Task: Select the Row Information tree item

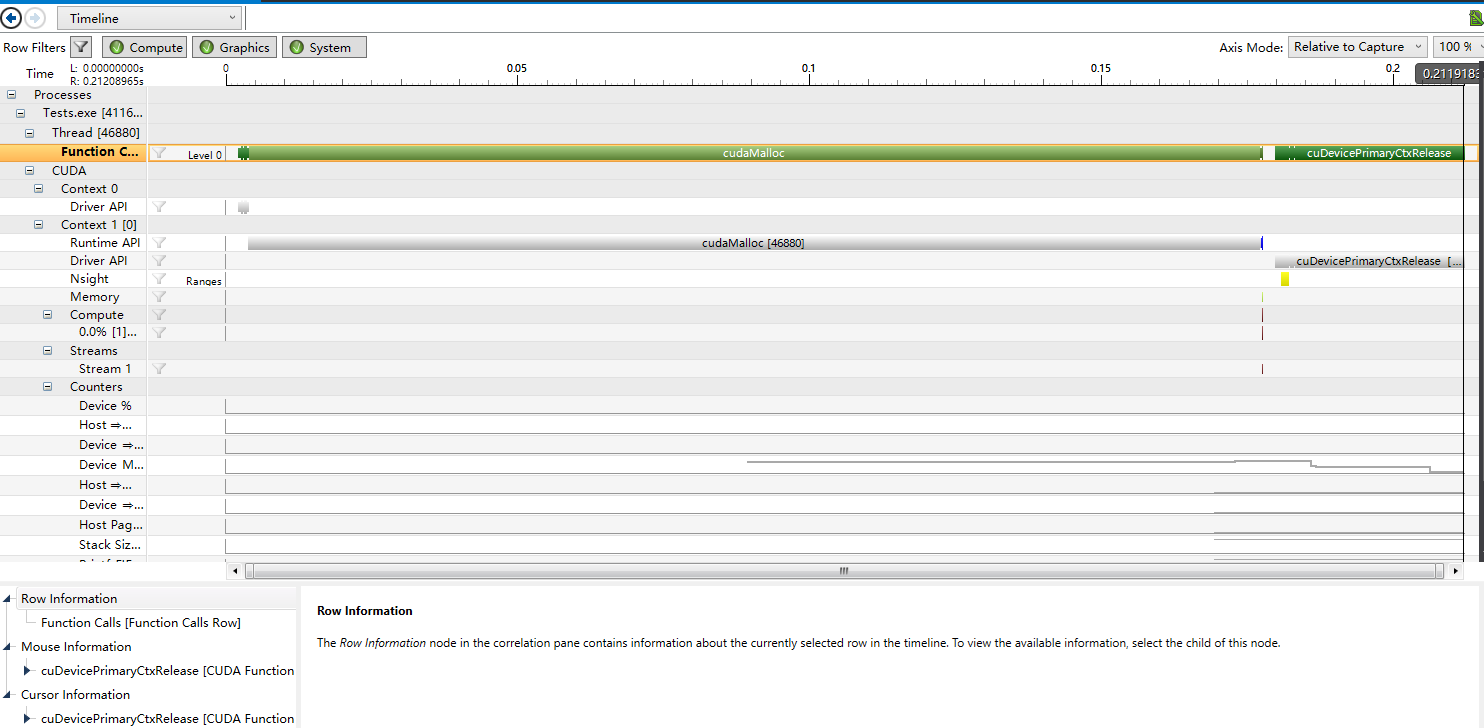Action: coord(69,599)
